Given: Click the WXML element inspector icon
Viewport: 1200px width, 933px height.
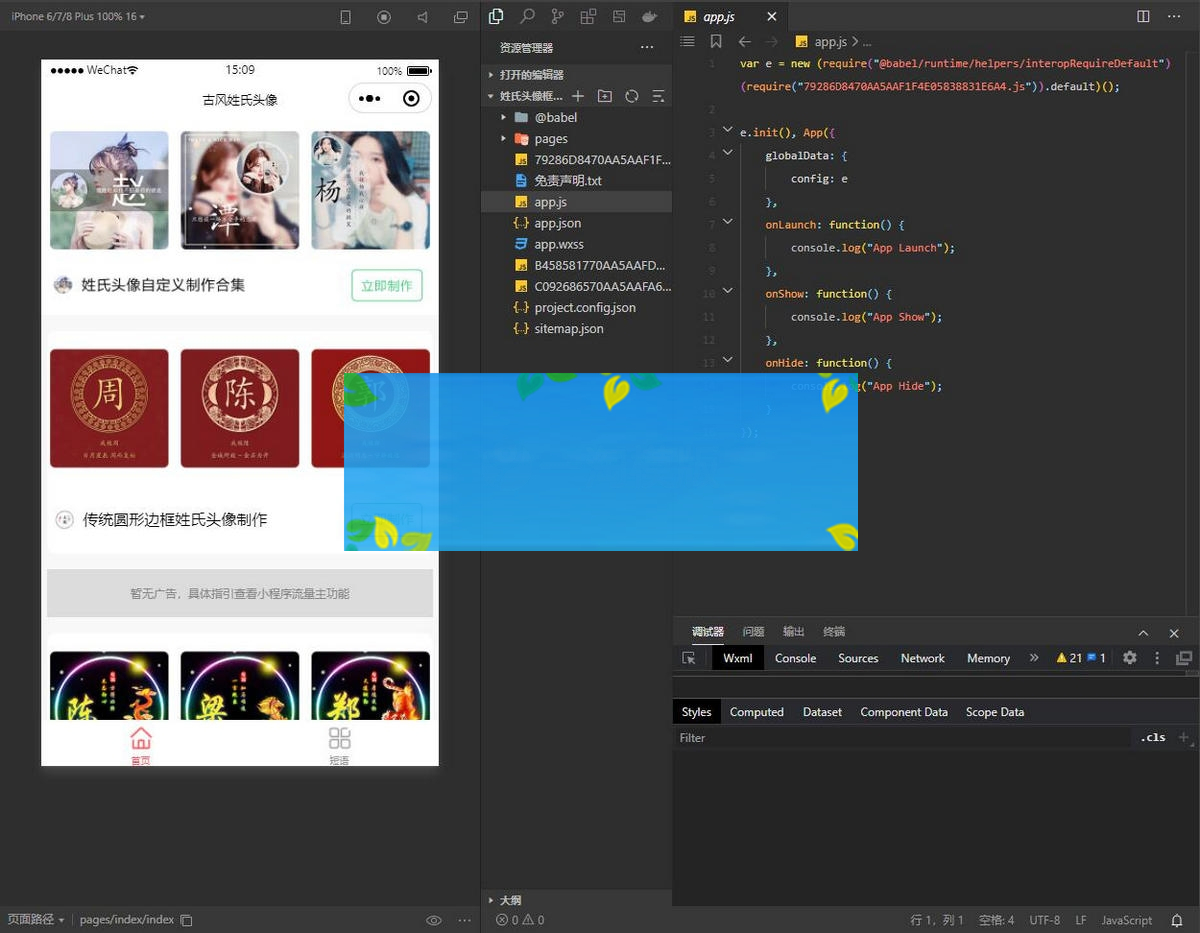Looking at the screenshot, I should click(689, 658).
